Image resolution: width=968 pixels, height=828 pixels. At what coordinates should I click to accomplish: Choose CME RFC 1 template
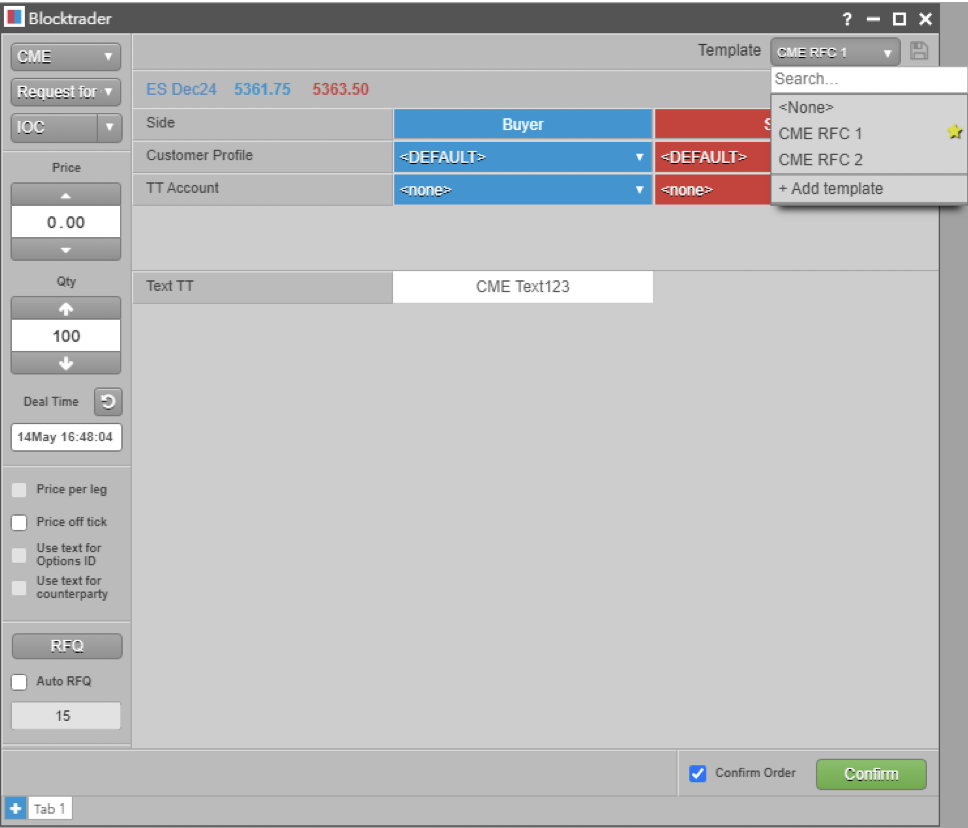[x=869, y=133]
